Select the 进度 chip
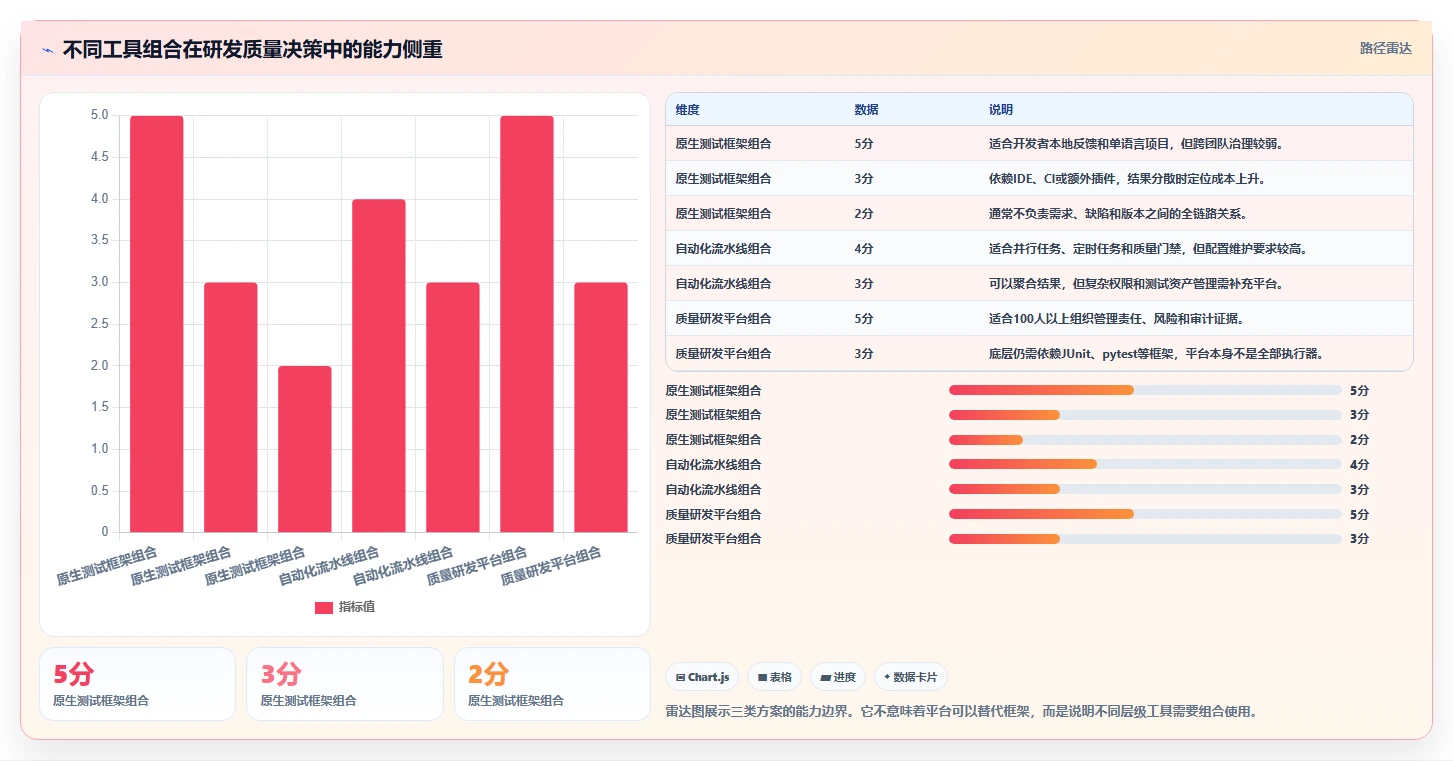1453x761 pixels. click(838, 677)
